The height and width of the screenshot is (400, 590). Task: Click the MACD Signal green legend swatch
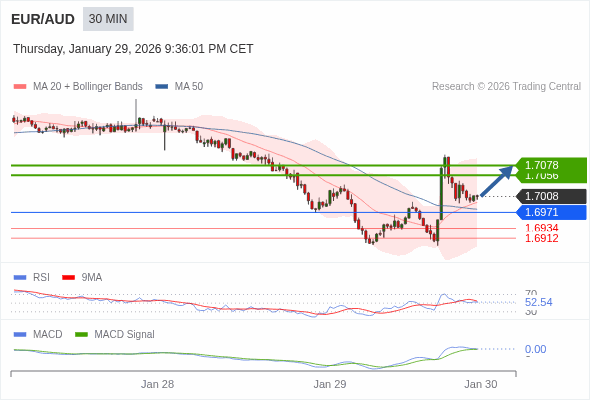click(81, 335)
